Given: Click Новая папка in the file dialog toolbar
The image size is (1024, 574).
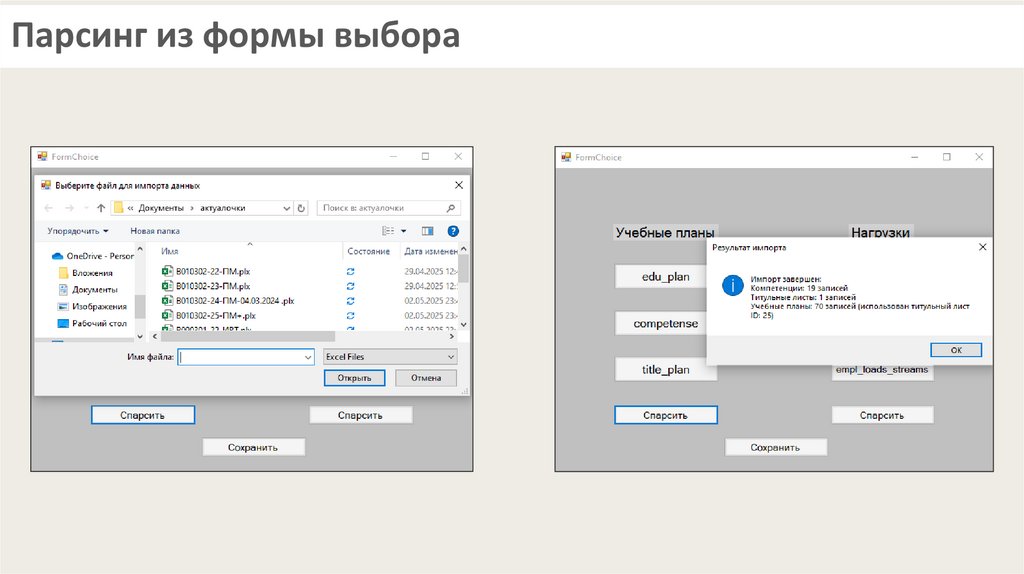Looking at the screenshot, I should click(155, 231).
